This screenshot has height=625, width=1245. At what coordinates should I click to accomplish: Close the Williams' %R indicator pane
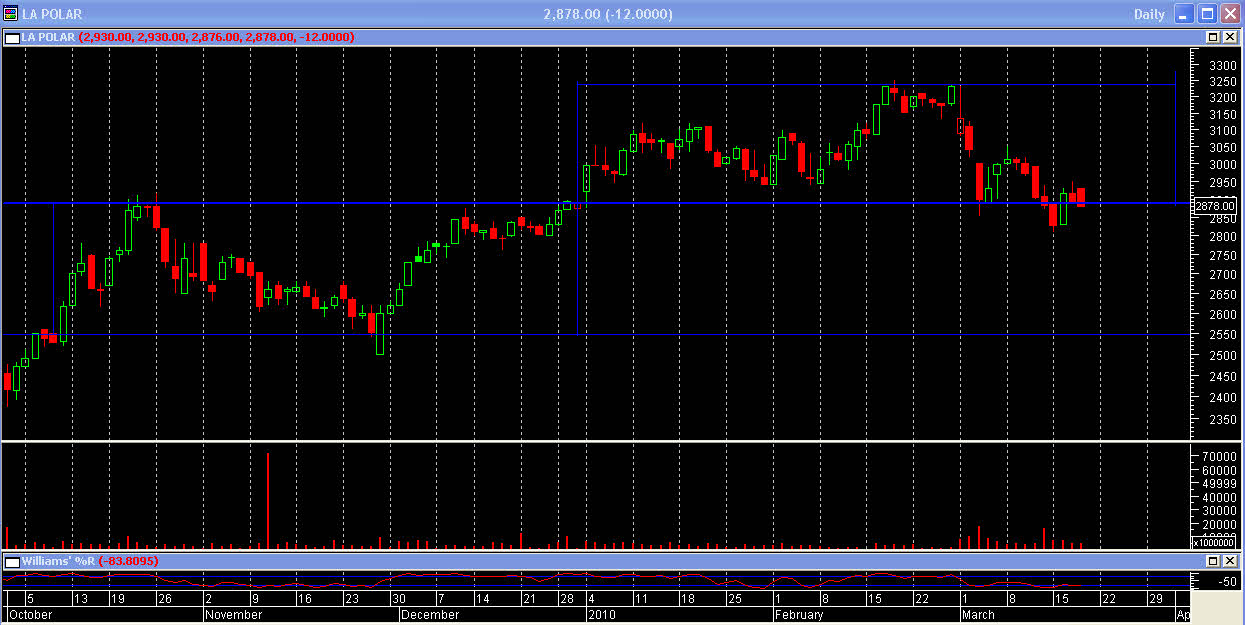coord(1229,561)
